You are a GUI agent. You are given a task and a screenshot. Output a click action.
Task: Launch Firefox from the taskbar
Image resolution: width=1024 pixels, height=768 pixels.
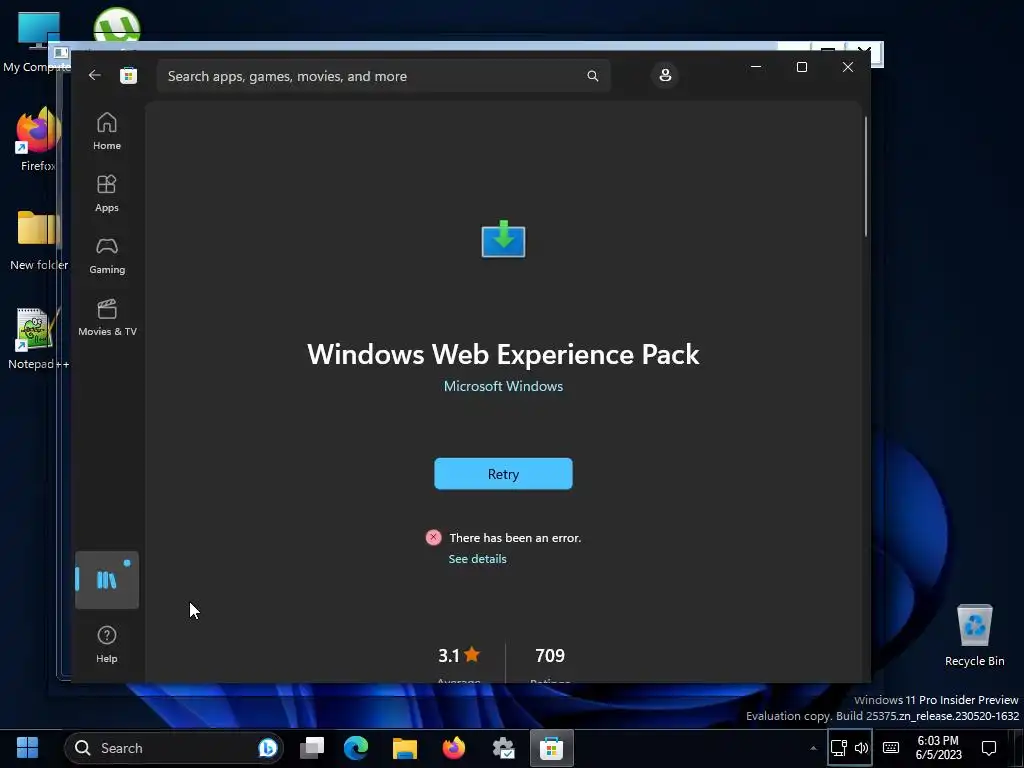[454, 748]
